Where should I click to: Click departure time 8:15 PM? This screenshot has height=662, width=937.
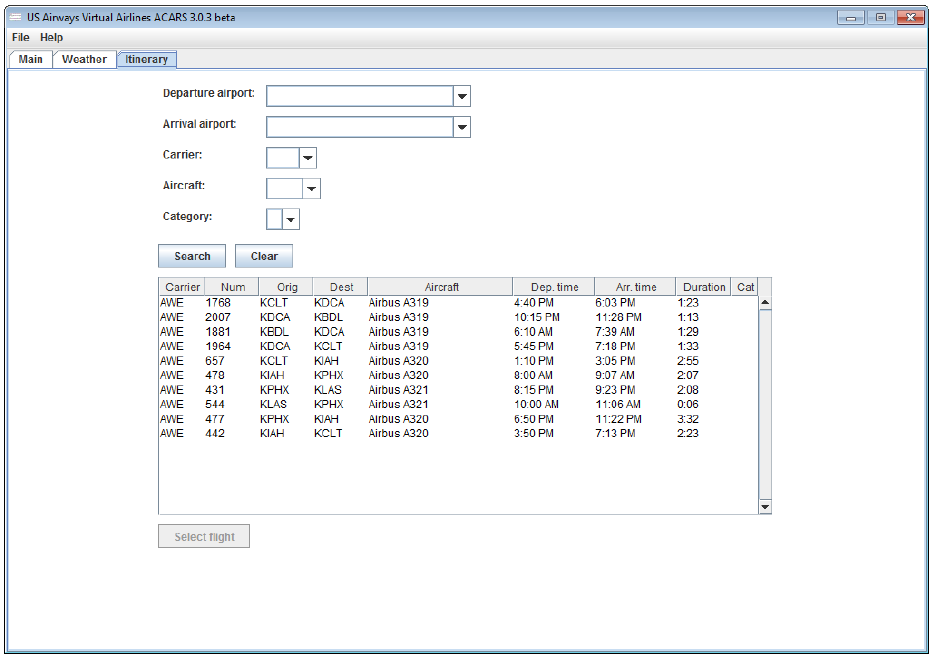(534, 390)
